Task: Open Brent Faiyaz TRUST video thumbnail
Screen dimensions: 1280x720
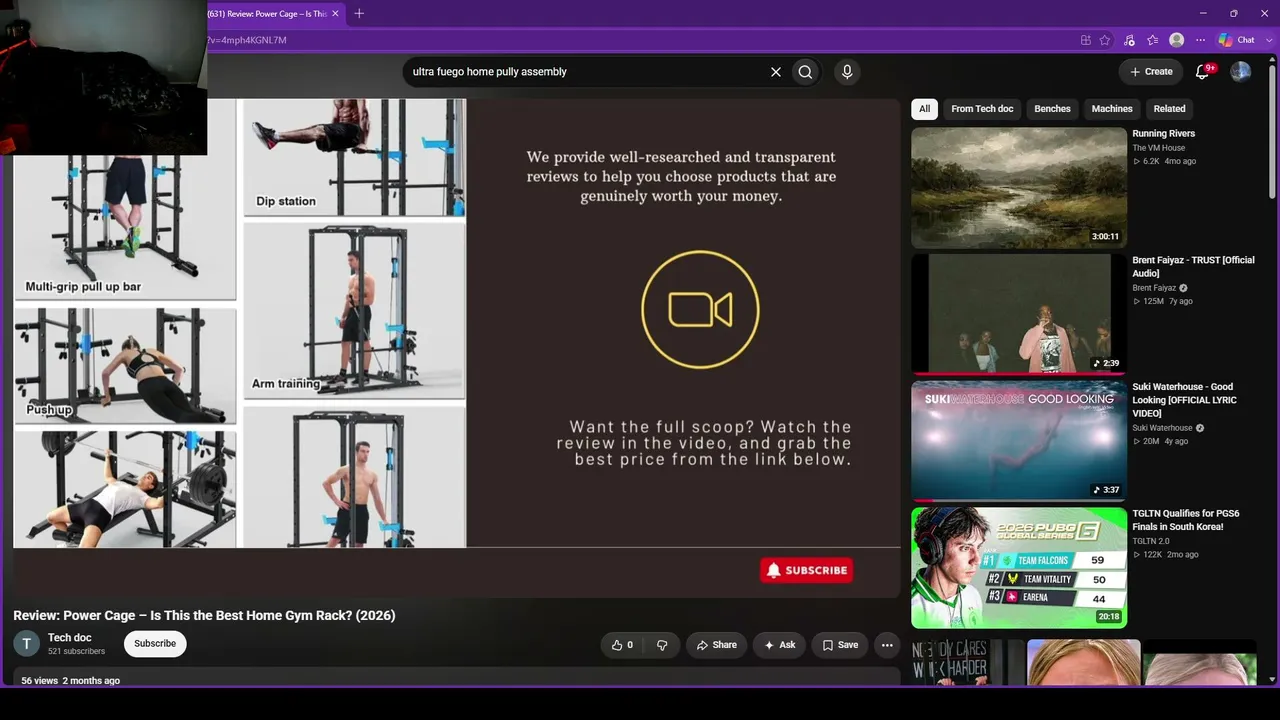Action: (x=1018, y=314)
